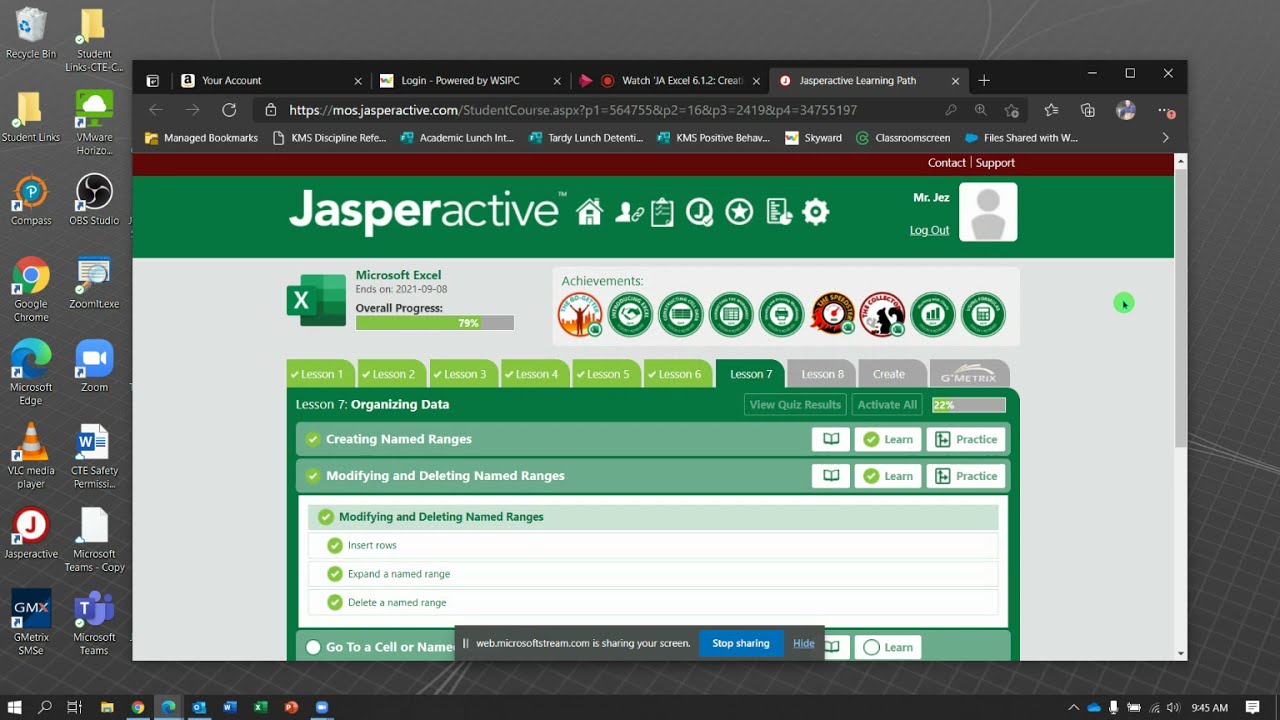This screenshot has height=720, width=1280.
Task: Open the Jasperactive home icon
Action: click(x=590, y=212)
